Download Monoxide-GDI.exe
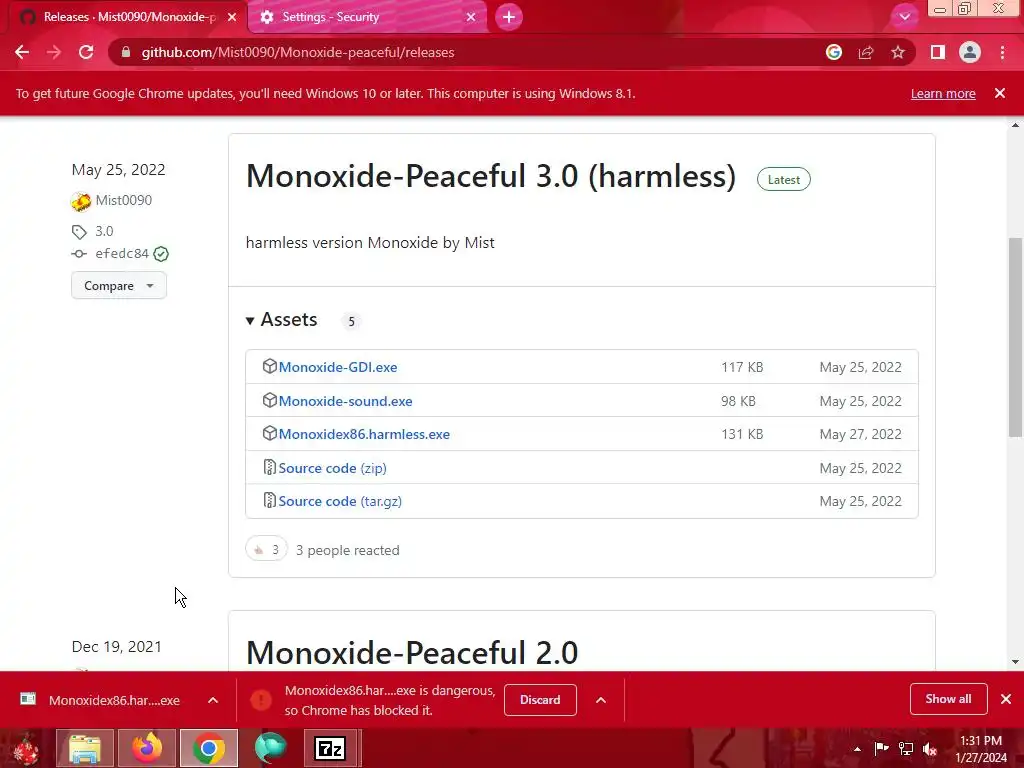 coord(338,367)
